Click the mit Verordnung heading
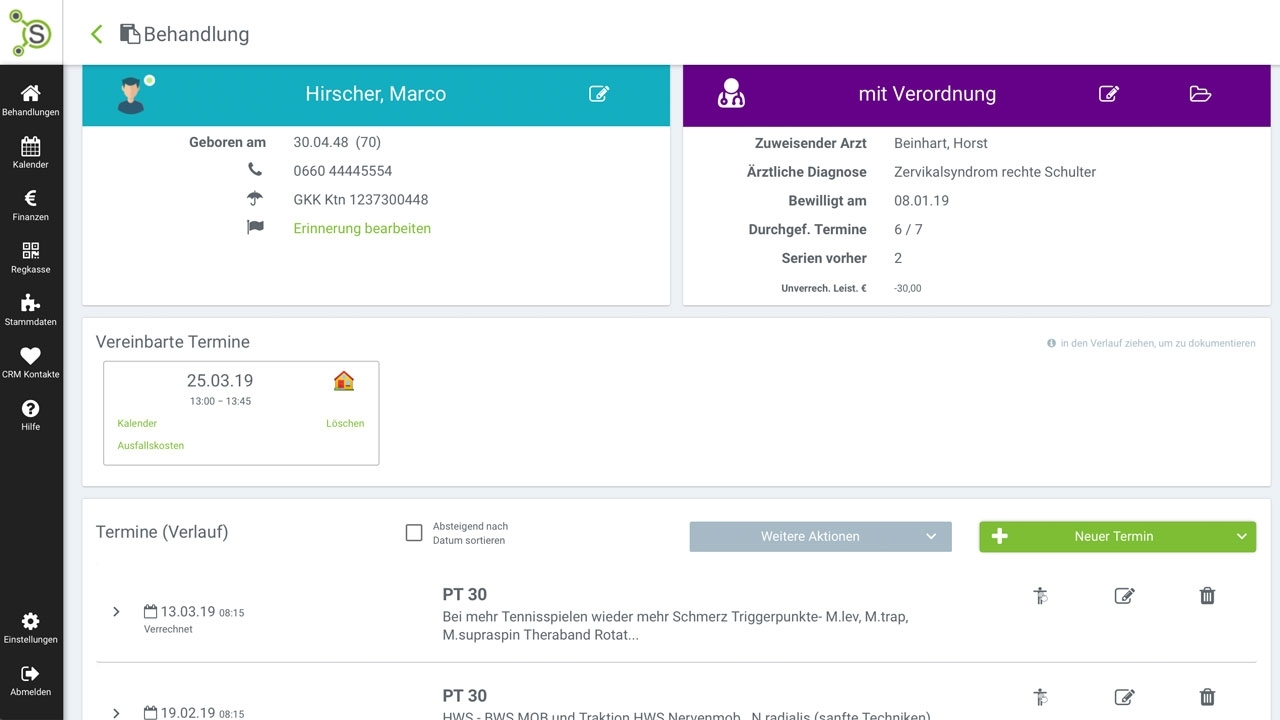1280x720 pixels. (x=927, y=94)
